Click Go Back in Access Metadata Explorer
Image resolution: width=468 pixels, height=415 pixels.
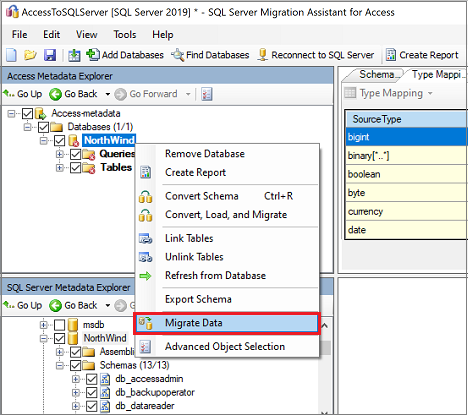(x=73, y=94)
